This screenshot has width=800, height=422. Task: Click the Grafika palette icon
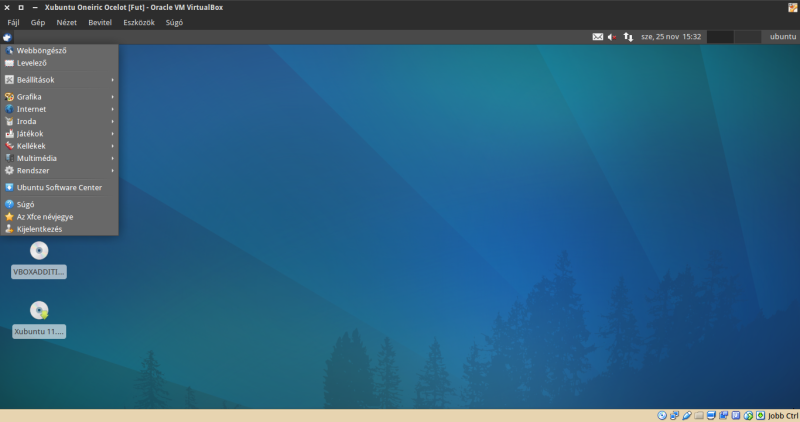click(9, 96)
